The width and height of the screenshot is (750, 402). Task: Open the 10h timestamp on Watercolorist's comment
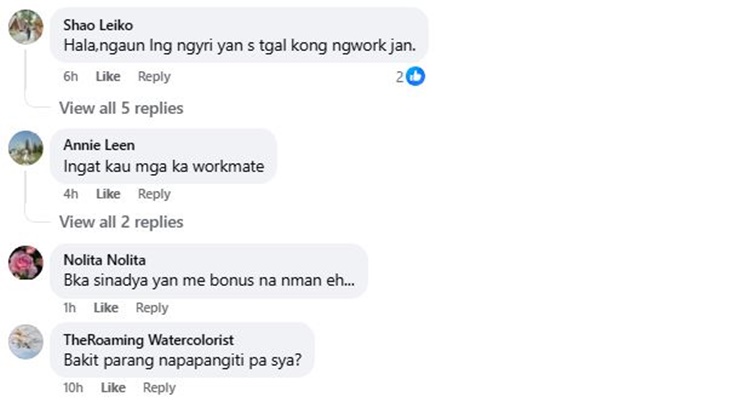click(x=73, y=388)
